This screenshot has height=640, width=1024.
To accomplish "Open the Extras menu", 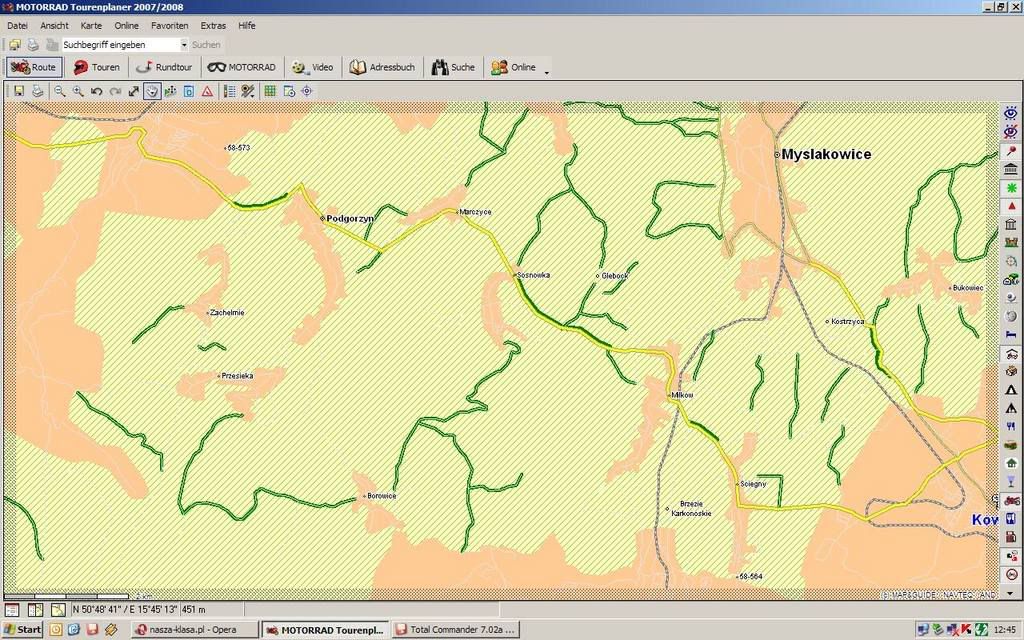I will [213, 25].
